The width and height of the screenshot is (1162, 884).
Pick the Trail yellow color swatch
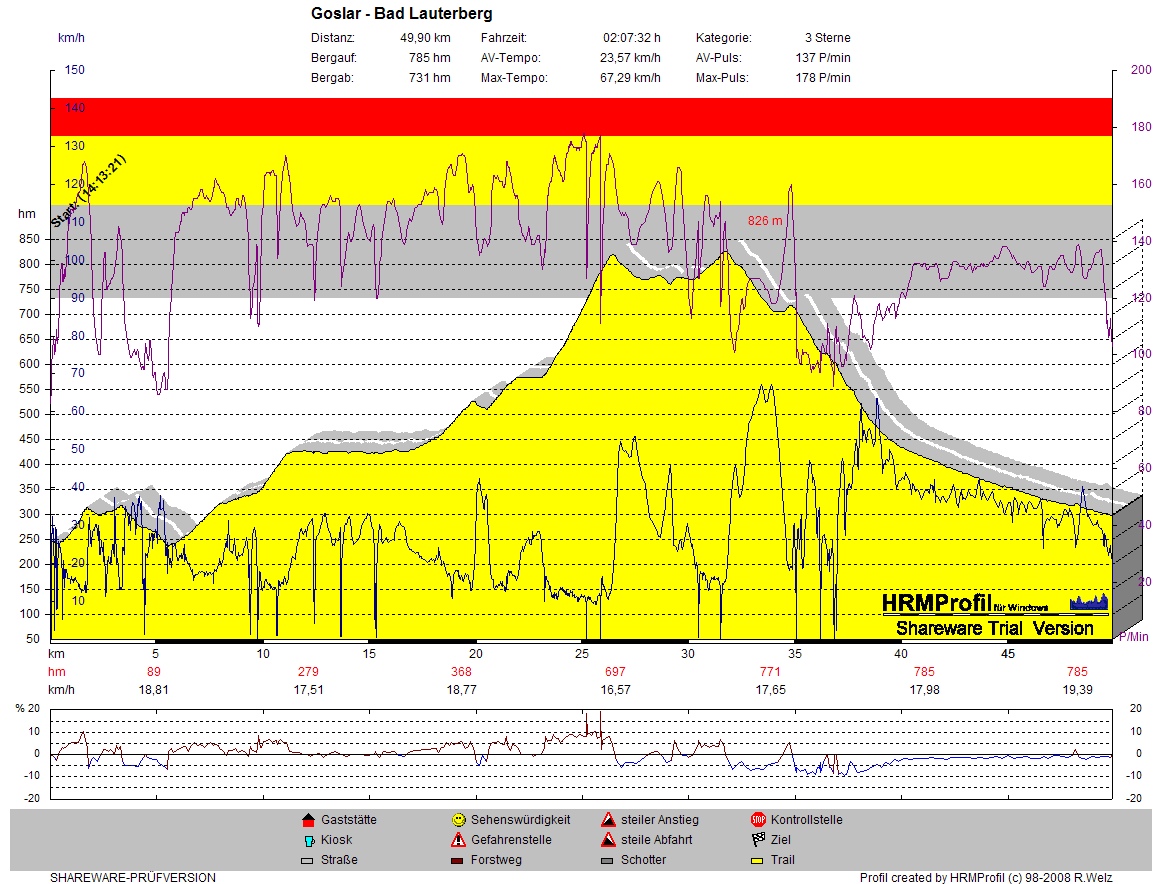pos(758,860)
